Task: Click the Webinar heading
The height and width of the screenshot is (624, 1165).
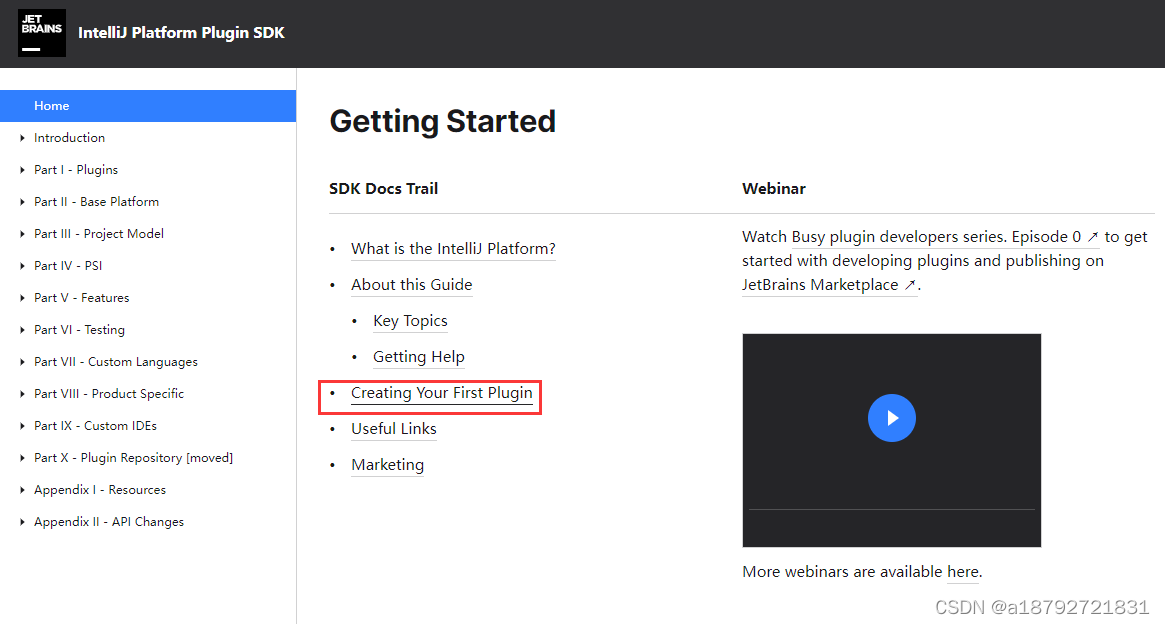Action: 773,189
